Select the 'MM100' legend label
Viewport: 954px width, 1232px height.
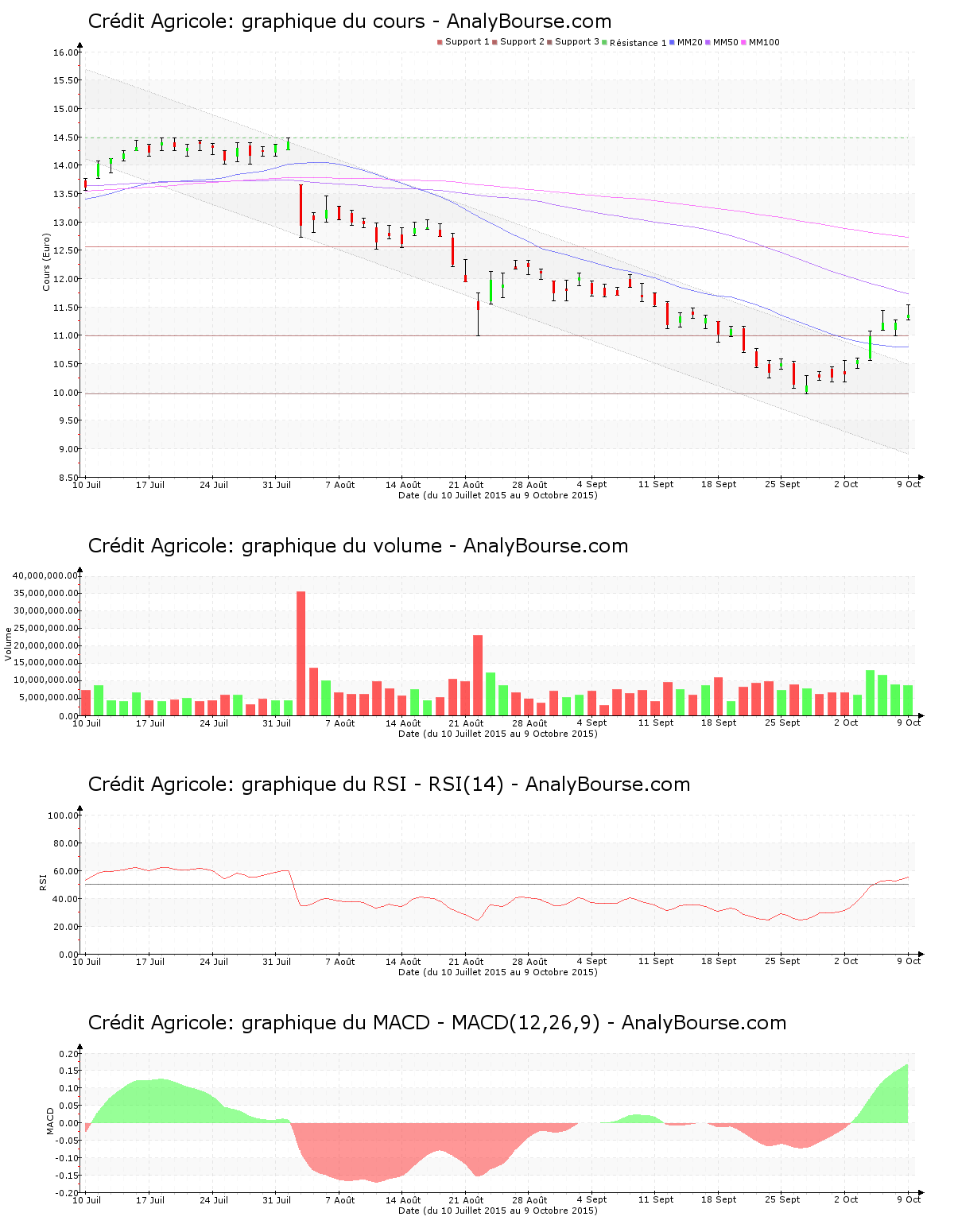pyautogui.click(x=764, y=42)
